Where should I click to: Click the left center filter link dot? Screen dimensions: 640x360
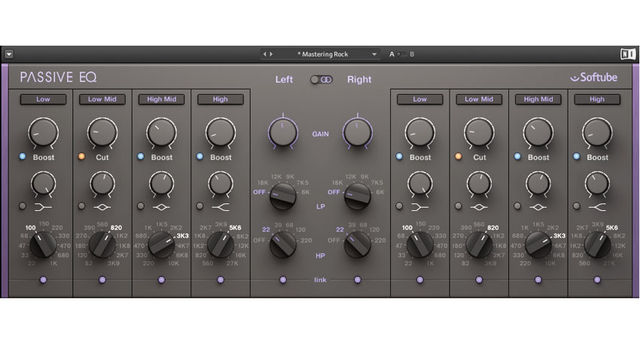[283, 280]
